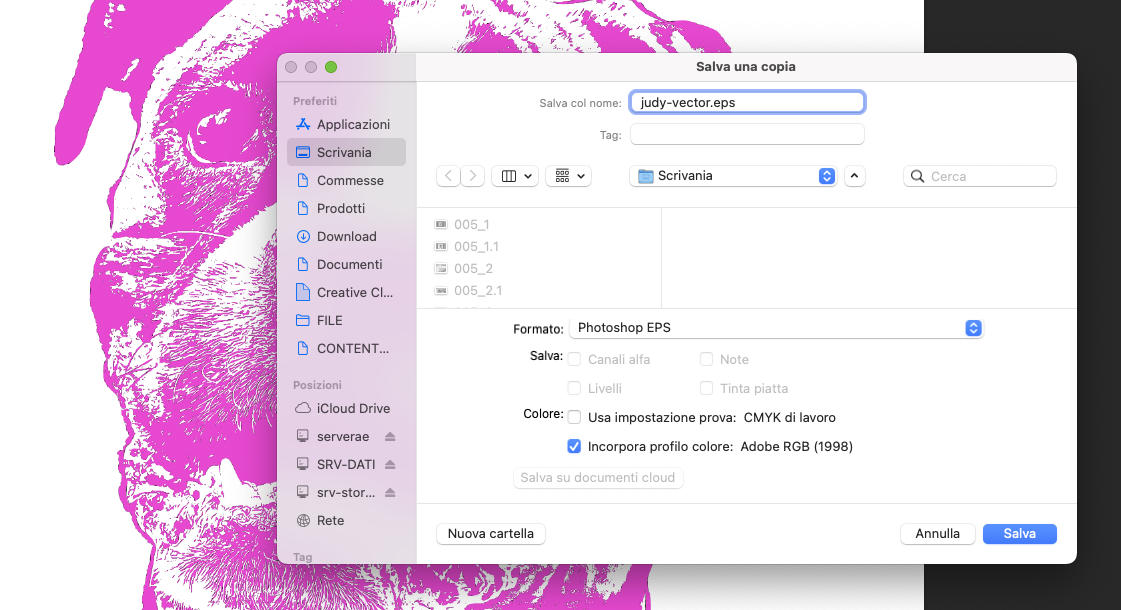1121x610 pixels.
Task: Open the Download folder in sidebar
Action: (346, 237)
